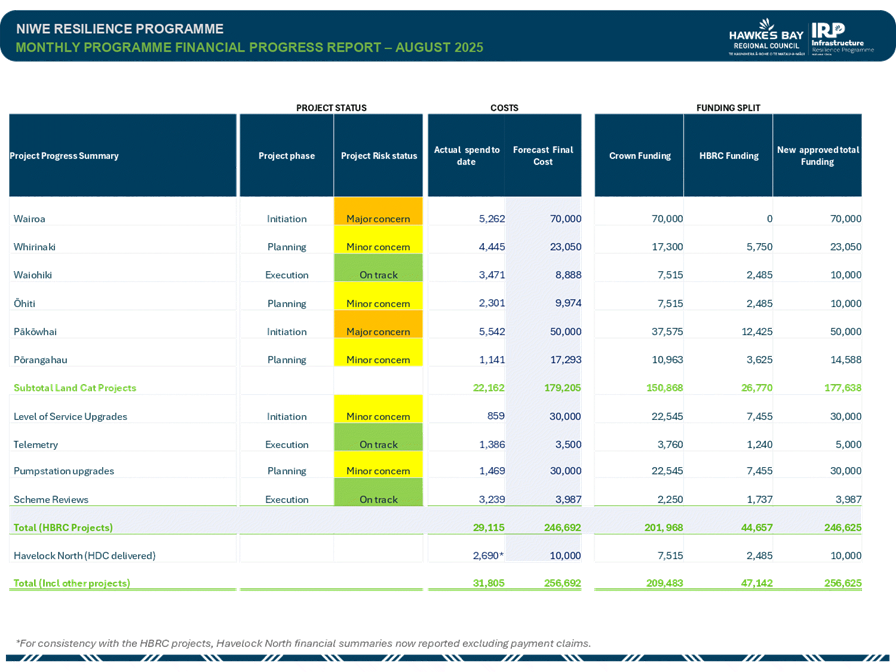Select the 44,657 HBRC Funding total
The height and width of the screenshot is (672, 896).
pos(748,526)
